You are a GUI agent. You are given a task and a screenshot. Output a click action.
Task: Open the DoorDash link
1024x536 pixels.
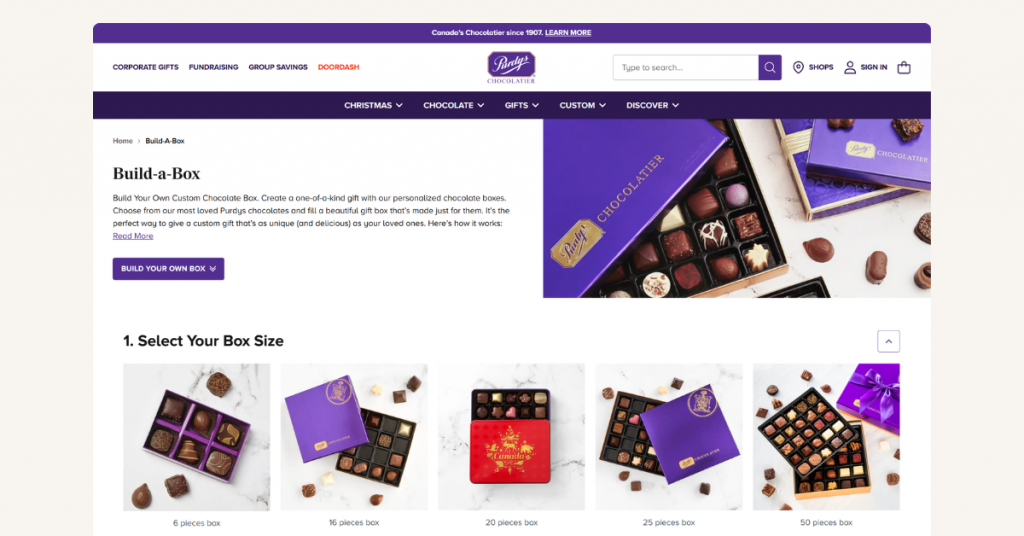coord(338,67)
